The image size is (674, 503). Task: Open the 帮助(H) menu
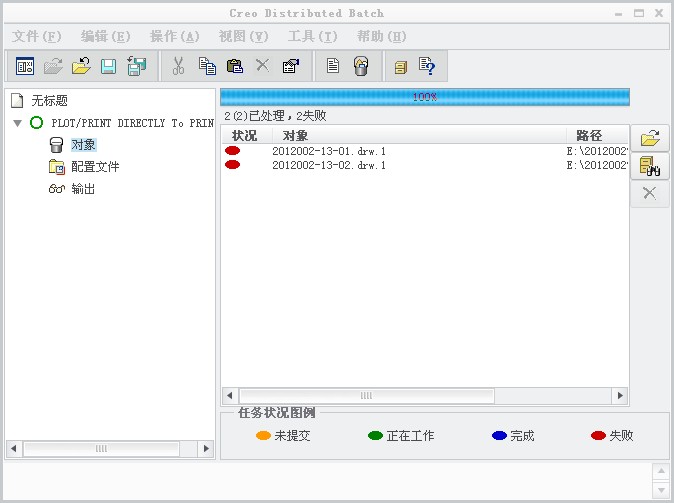pos(382,37)
